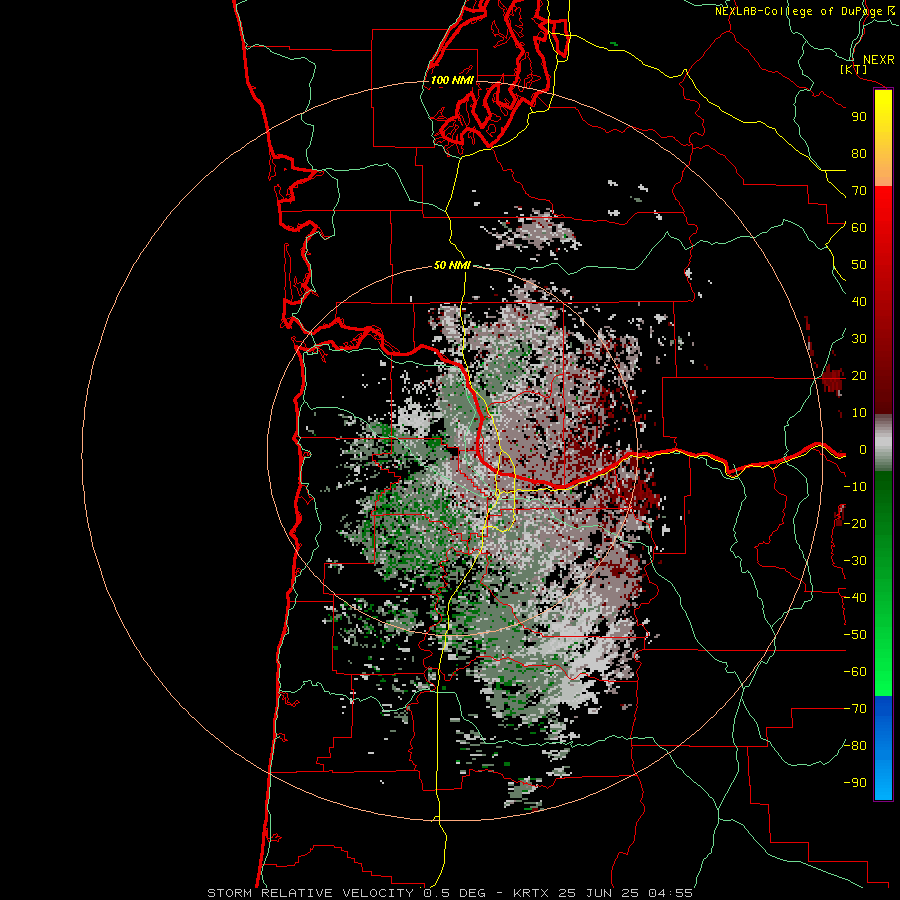This screenshot has height=900, width=900.
Task: Select the blue bottom segment of velocity scale
Action: [x=883, y=748]
